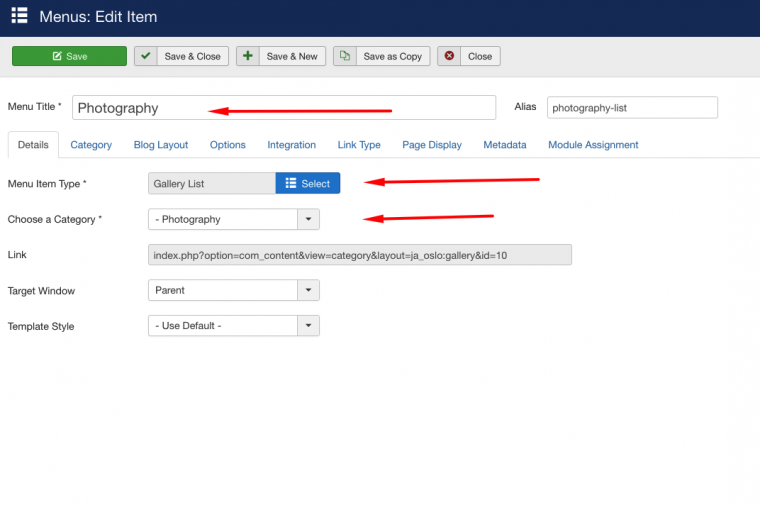Switch to the Category tab

point(91,145)
